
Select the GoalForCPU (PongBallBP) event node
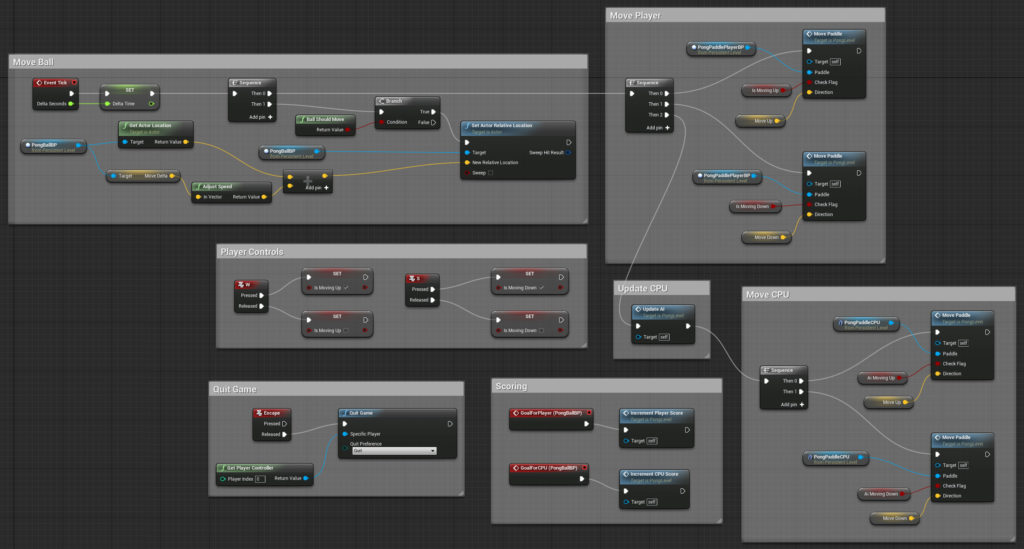point(549,473)
